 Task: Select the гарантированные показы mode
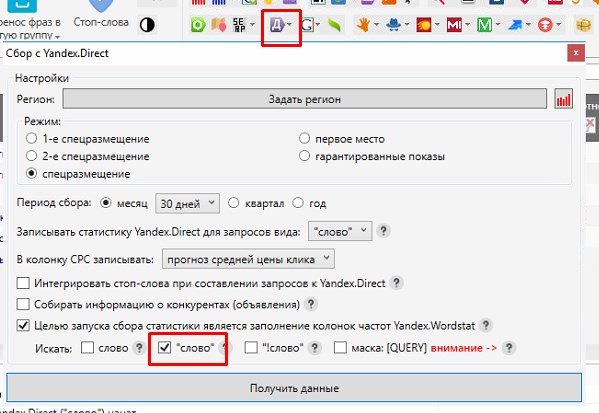pos(304,156)
